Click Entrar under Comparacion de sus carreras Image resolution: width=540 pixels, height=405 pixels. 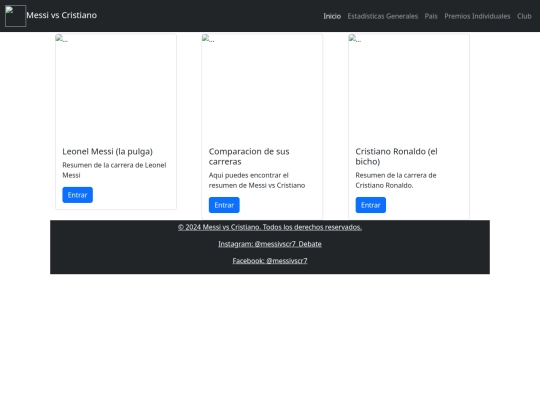coord(224,205)
